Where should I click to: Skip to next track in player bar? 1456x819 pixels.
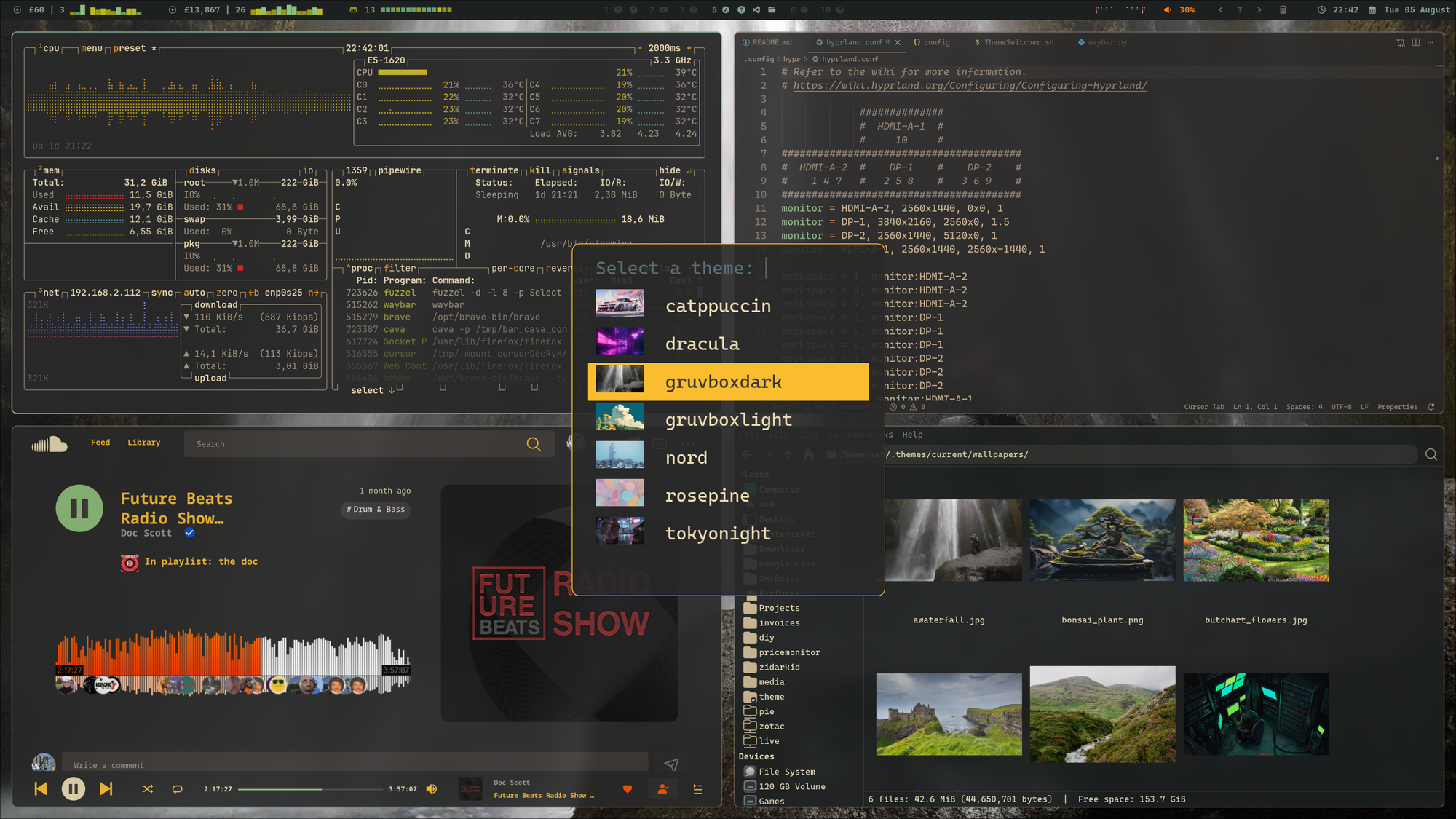[106, 788]
